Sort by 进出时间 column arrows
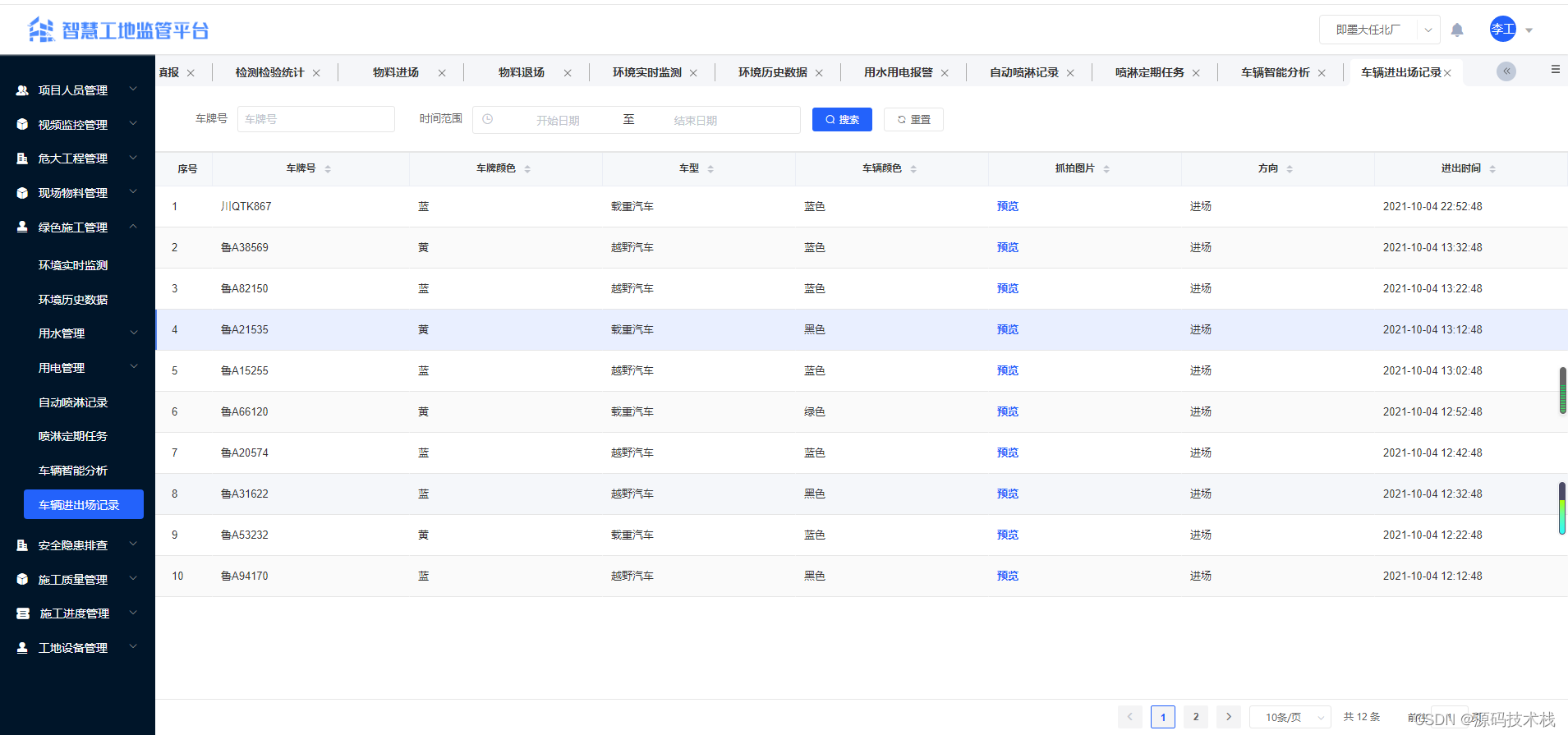Image resolution: width=1568 pixels, height=735 pixels. (1492, 169)
